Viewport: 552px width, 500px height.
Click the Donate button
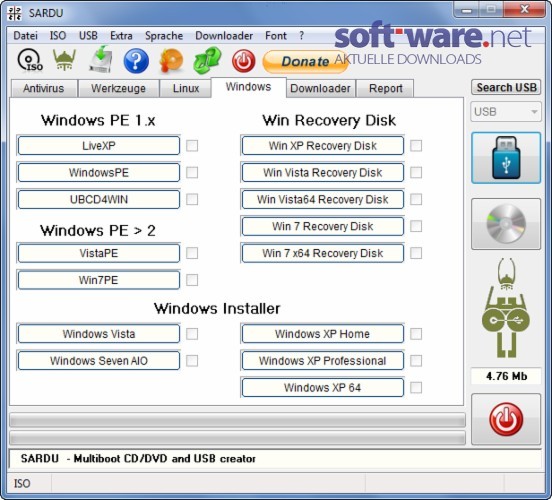[305, 62]
